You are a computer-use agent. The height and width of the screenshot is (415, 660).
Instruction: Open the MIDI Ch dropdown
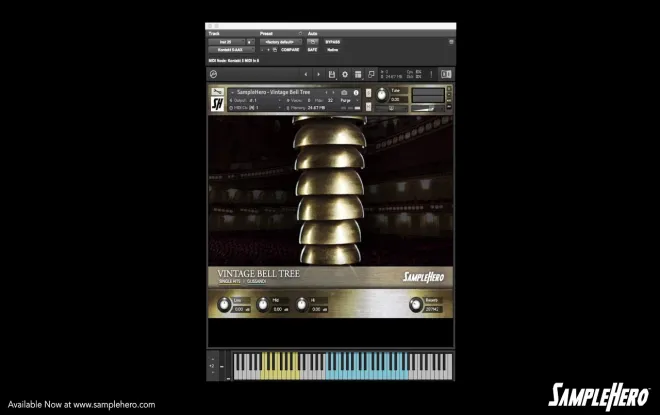pyautogui.click(x=256, y=108)
